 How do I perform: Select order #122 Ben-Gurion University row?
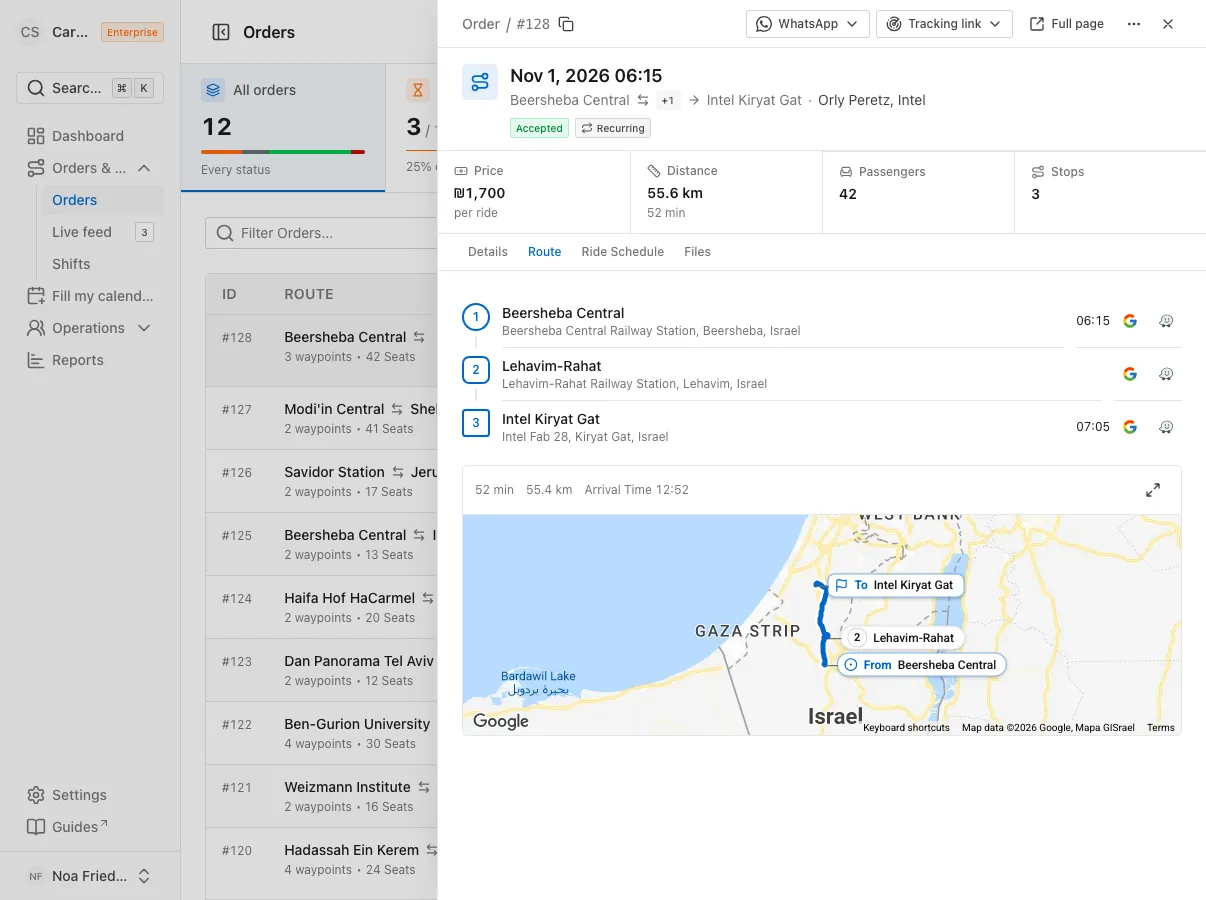click(x=321, y=733)
